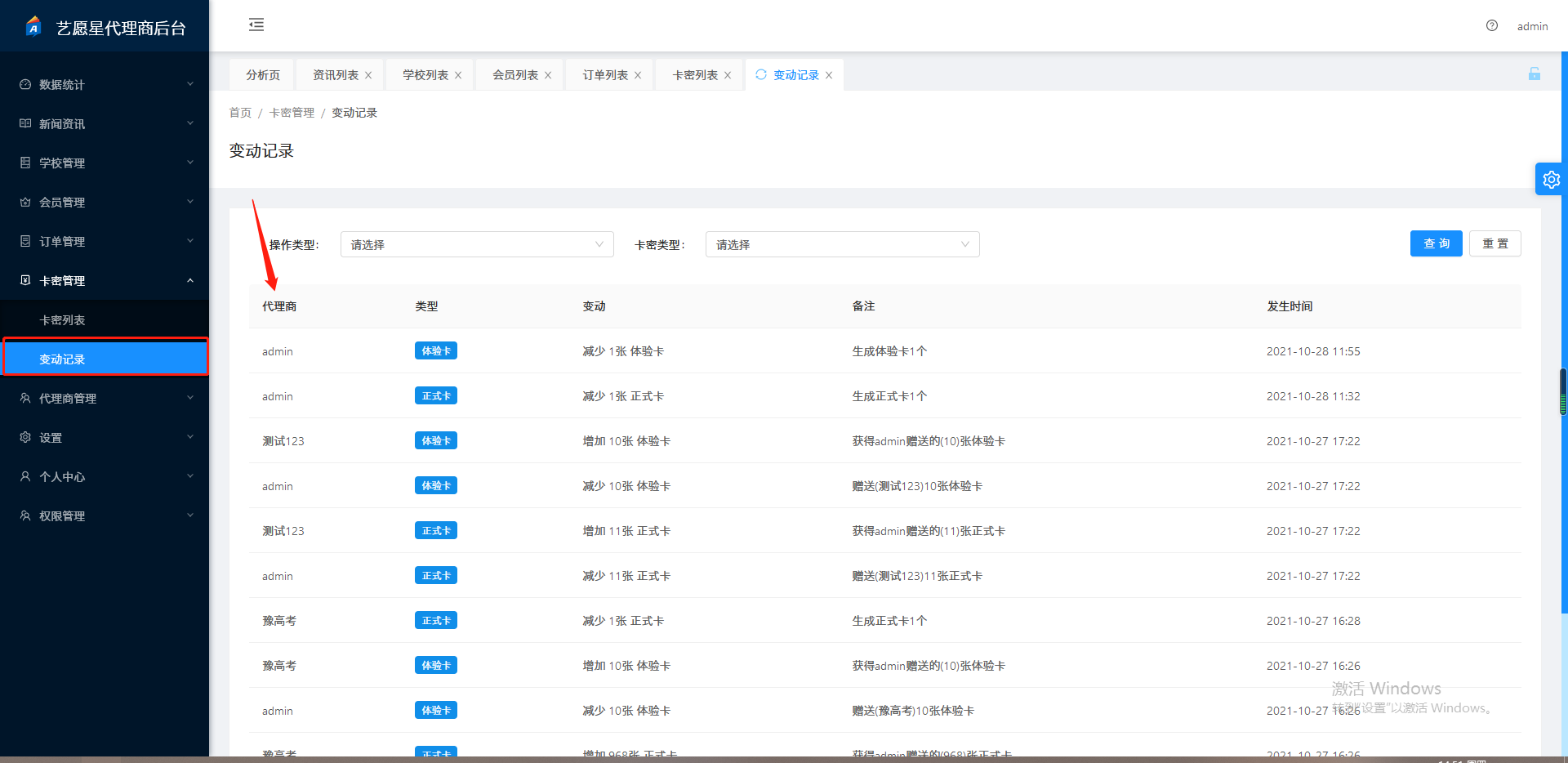
Task: Click the 个人中心 sidebar icon
Action: (x=25, y=476)
